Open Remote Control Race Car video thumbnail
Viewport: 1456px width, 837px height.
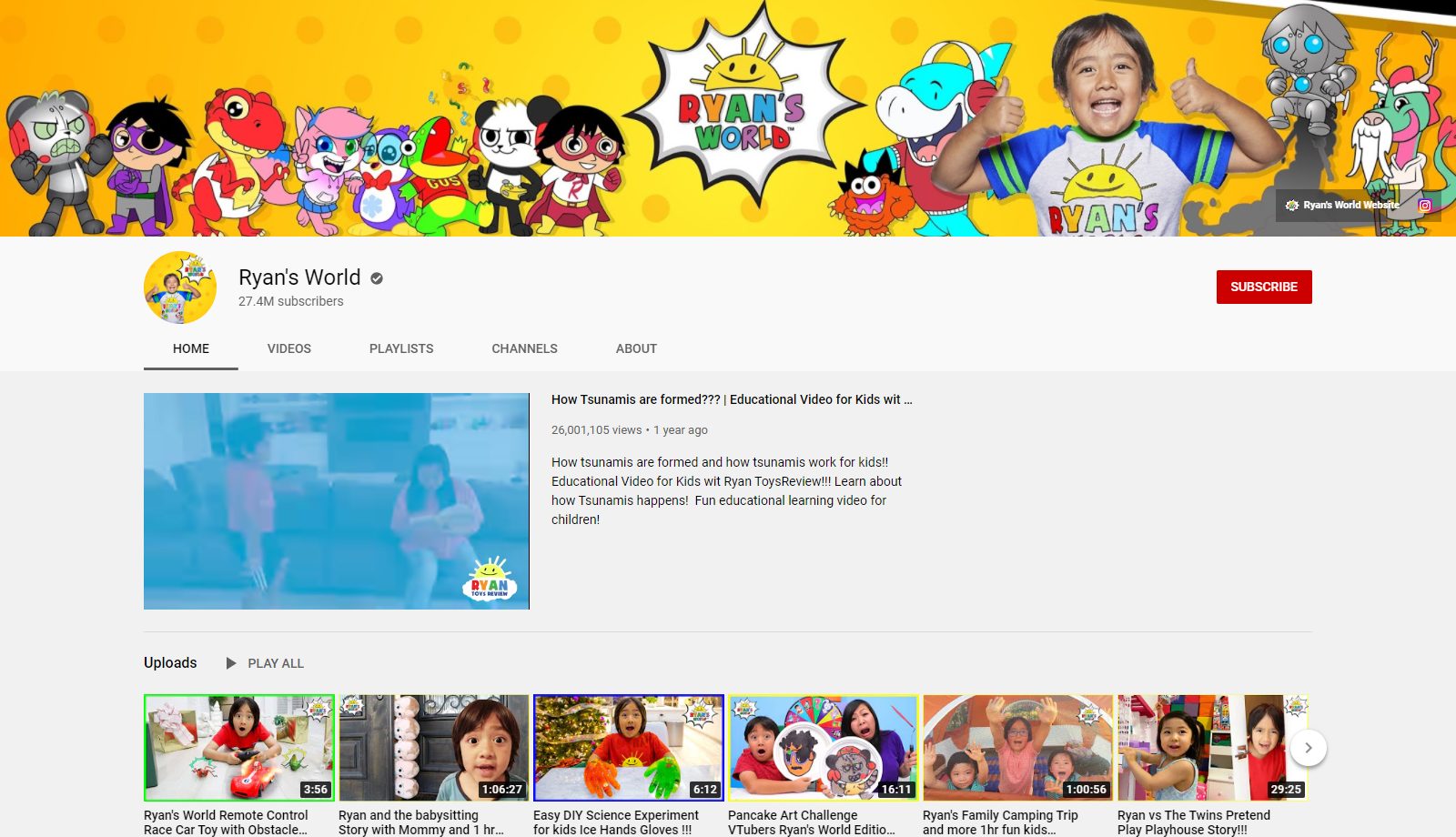(239, 748)
